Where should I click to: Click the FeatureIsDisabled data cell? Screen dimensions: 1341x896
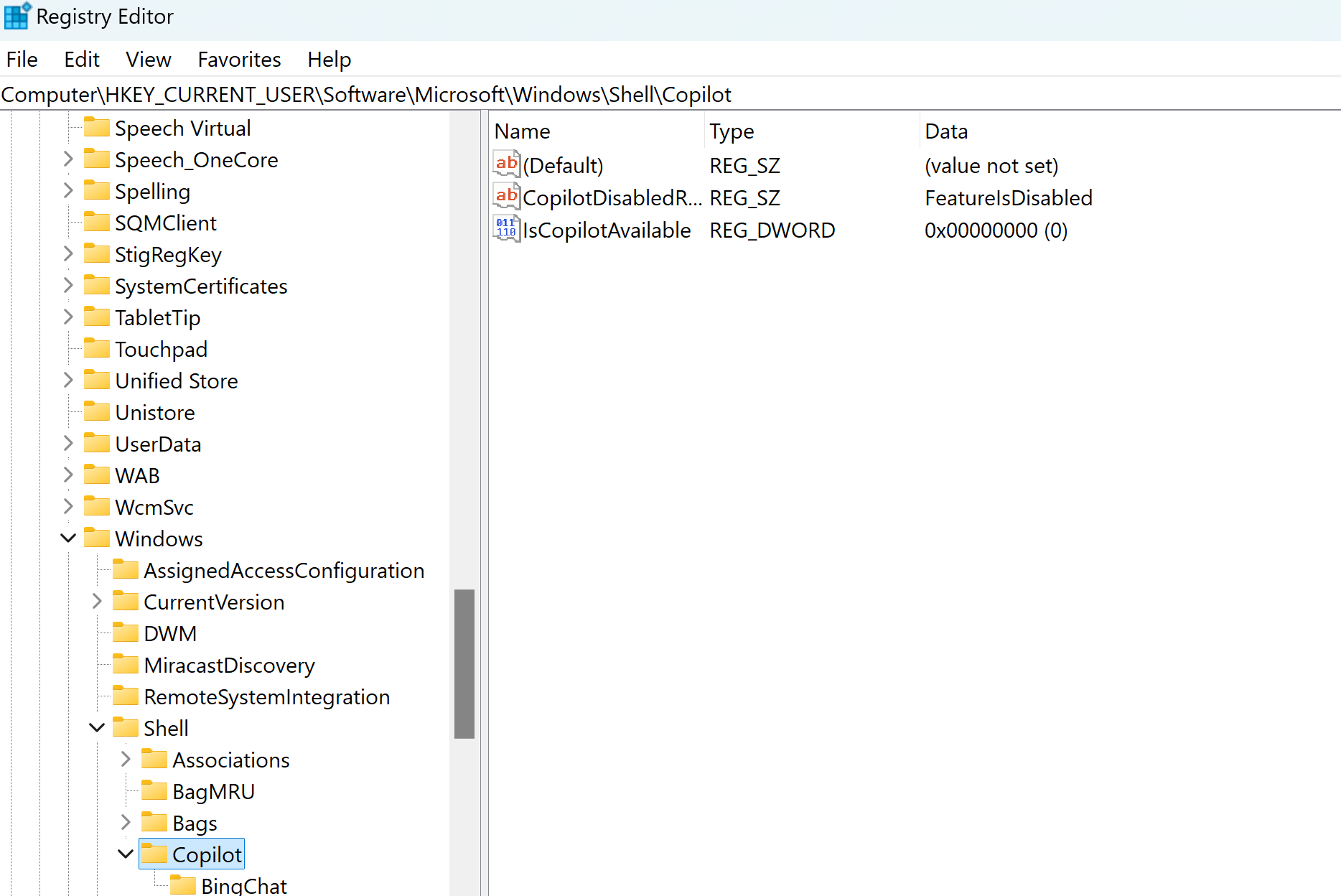pyautogui.click(x=1009, y=198)
